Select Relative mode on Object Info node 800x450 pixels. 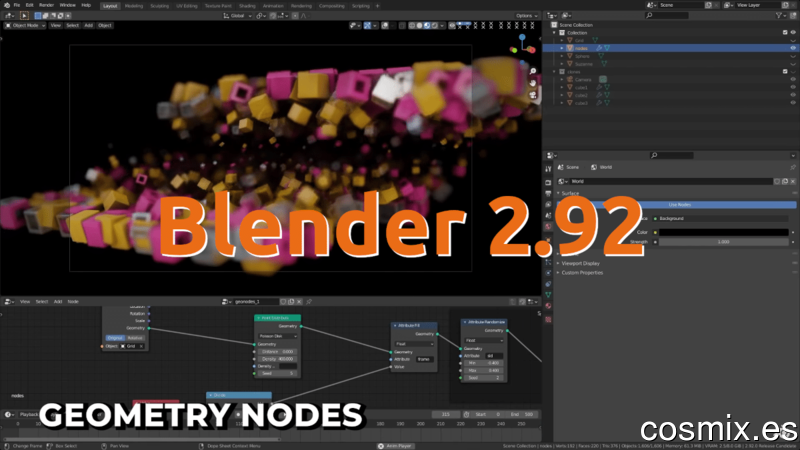coord(135,338)
